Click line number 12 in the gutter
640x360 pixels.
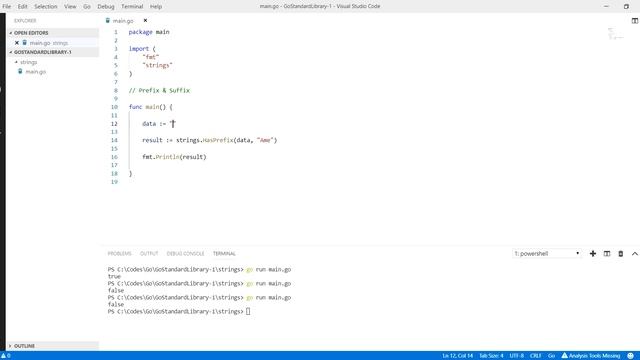coord(114,124)
